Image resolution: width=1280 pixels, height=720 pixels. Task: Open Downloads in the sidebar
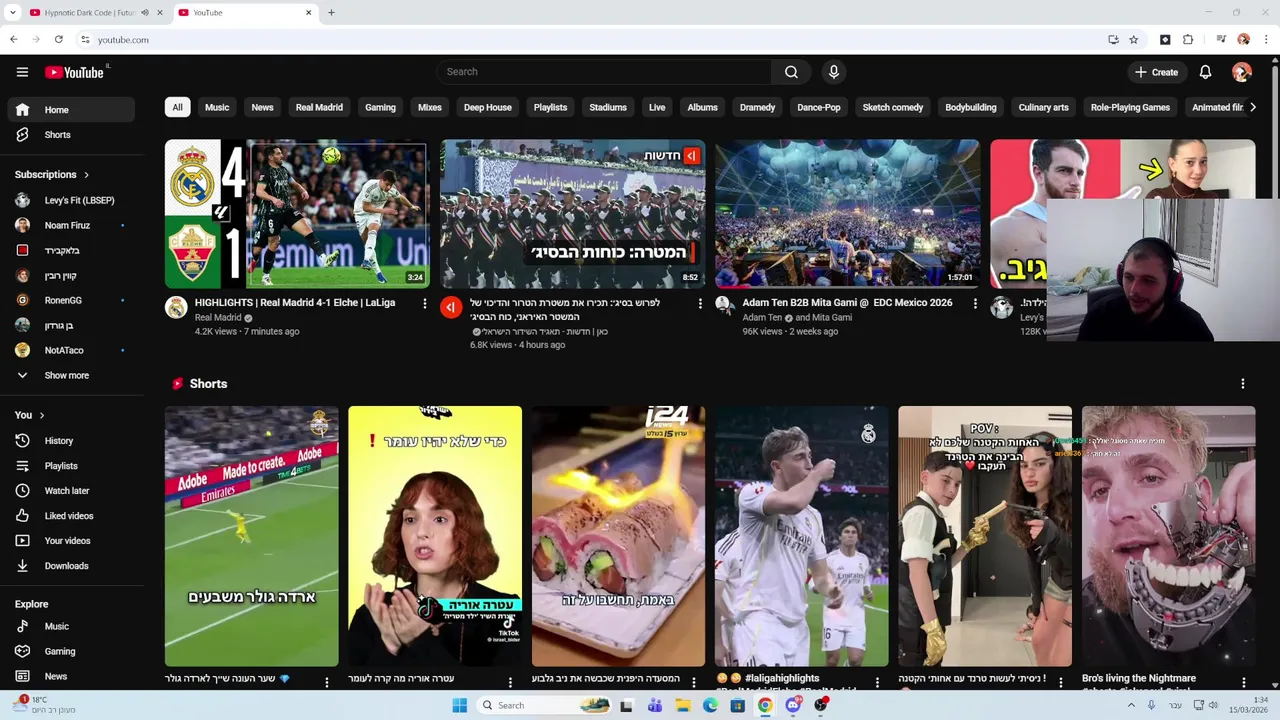coord(70,566)
